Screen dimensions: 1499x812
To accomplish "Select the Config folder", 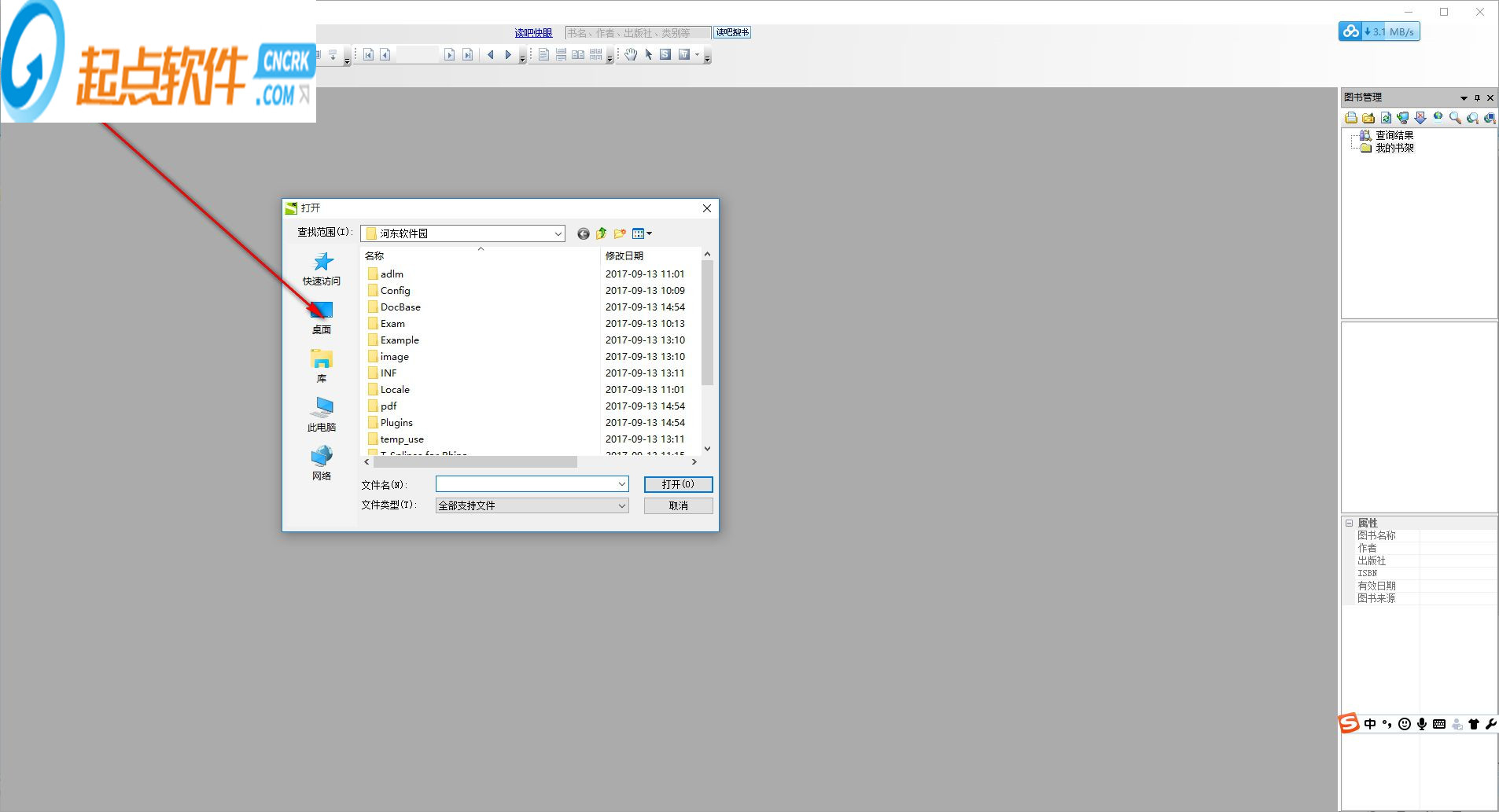I will click(395, 290).
